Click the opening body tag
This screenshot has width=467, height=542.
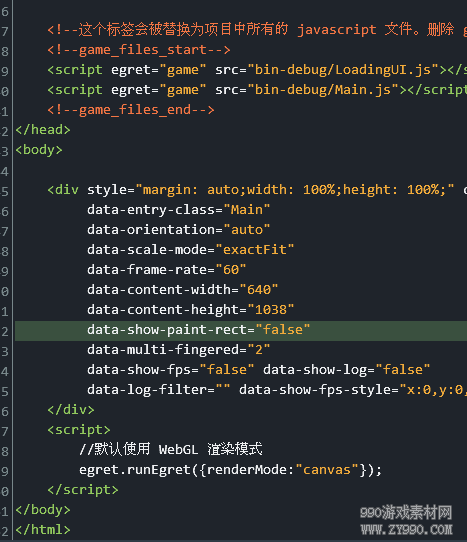click(39, 150)
